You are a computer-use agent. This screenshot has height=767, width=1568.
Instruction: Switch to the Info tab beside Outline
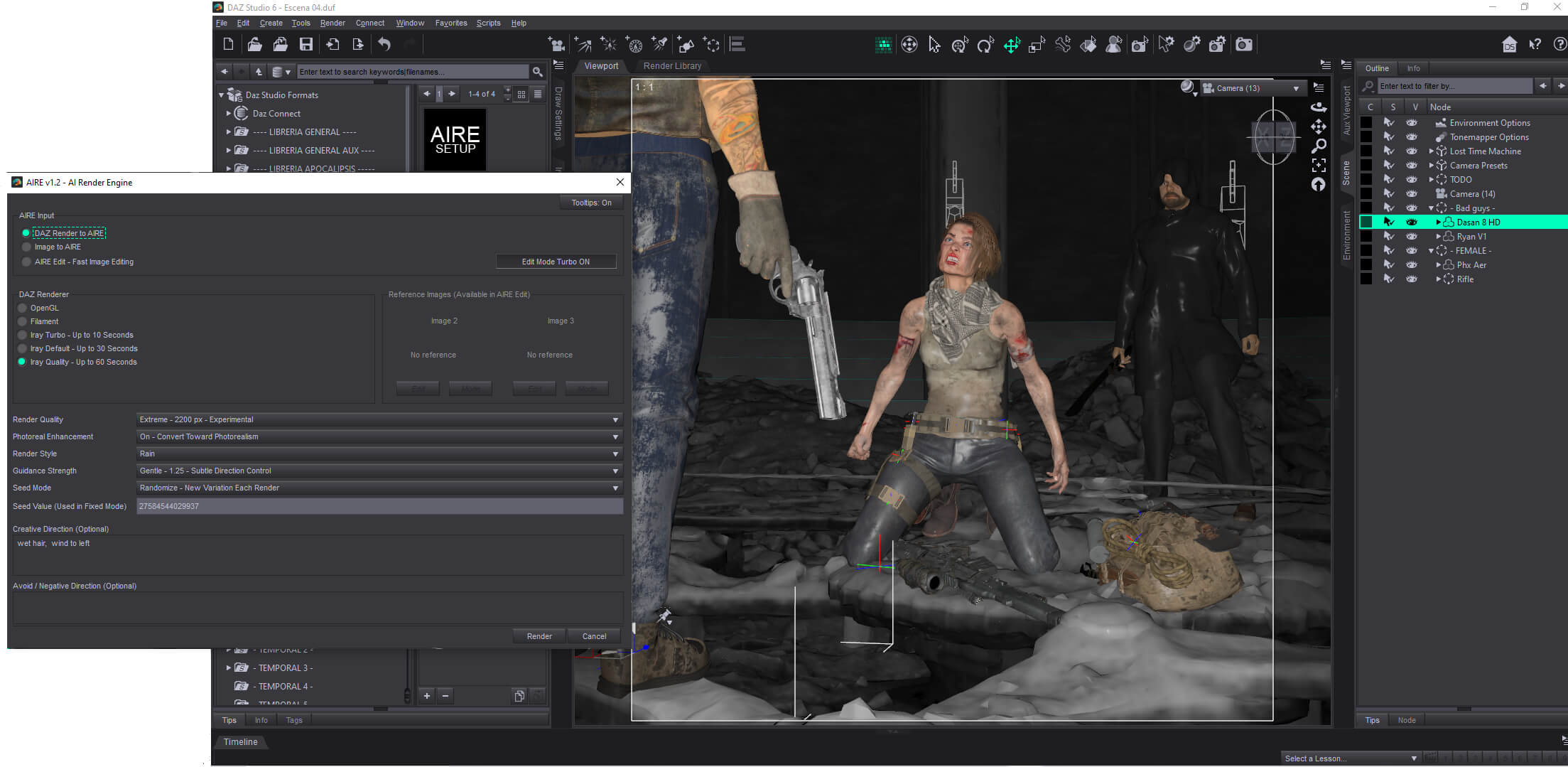point(1413,68)
